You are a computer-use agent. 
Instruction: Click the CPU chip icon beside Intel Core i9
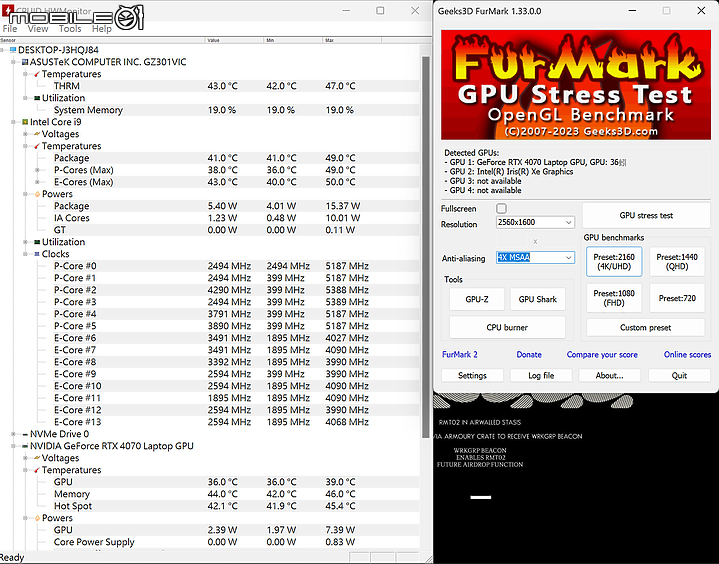[x=25, y=122]
